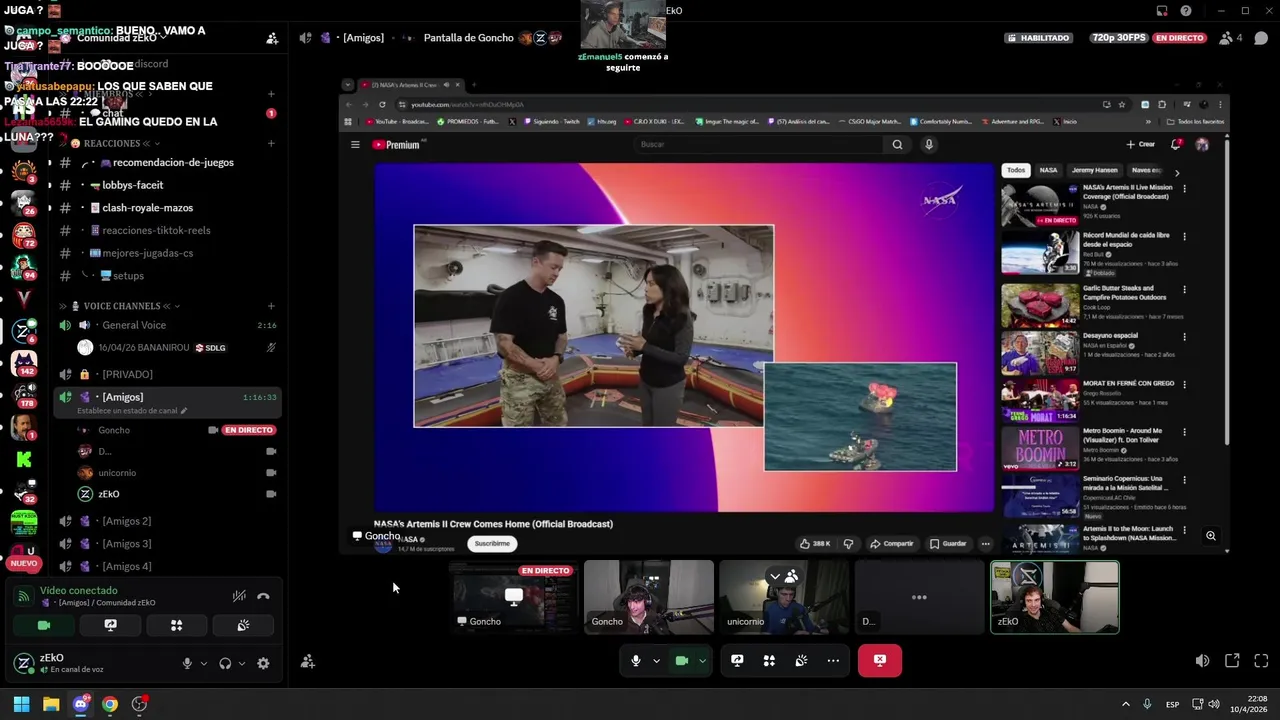Join the General Voice channel

pos(168,325)
